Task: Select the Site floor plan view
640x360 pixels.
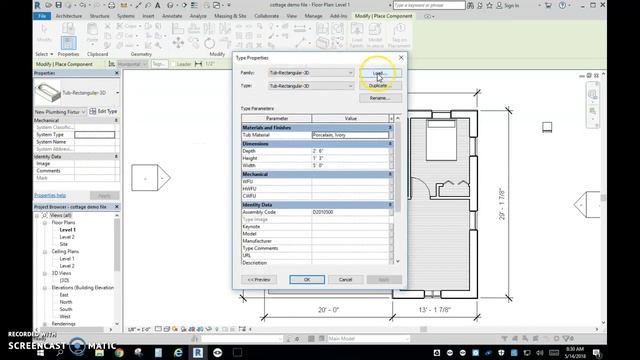Action: click(x=64, y=244)
